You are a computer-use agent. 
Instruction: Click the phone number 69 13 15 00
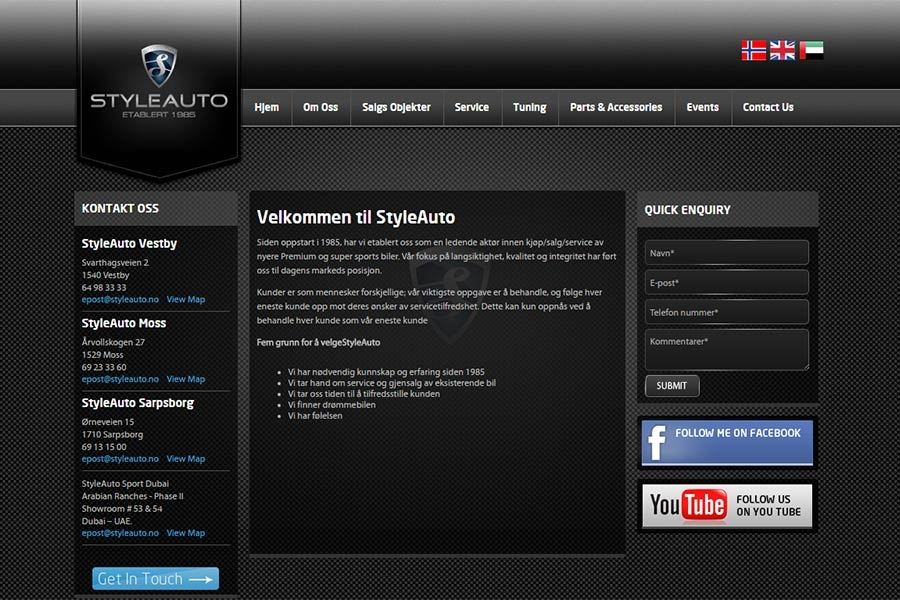(x=104, y=447)
